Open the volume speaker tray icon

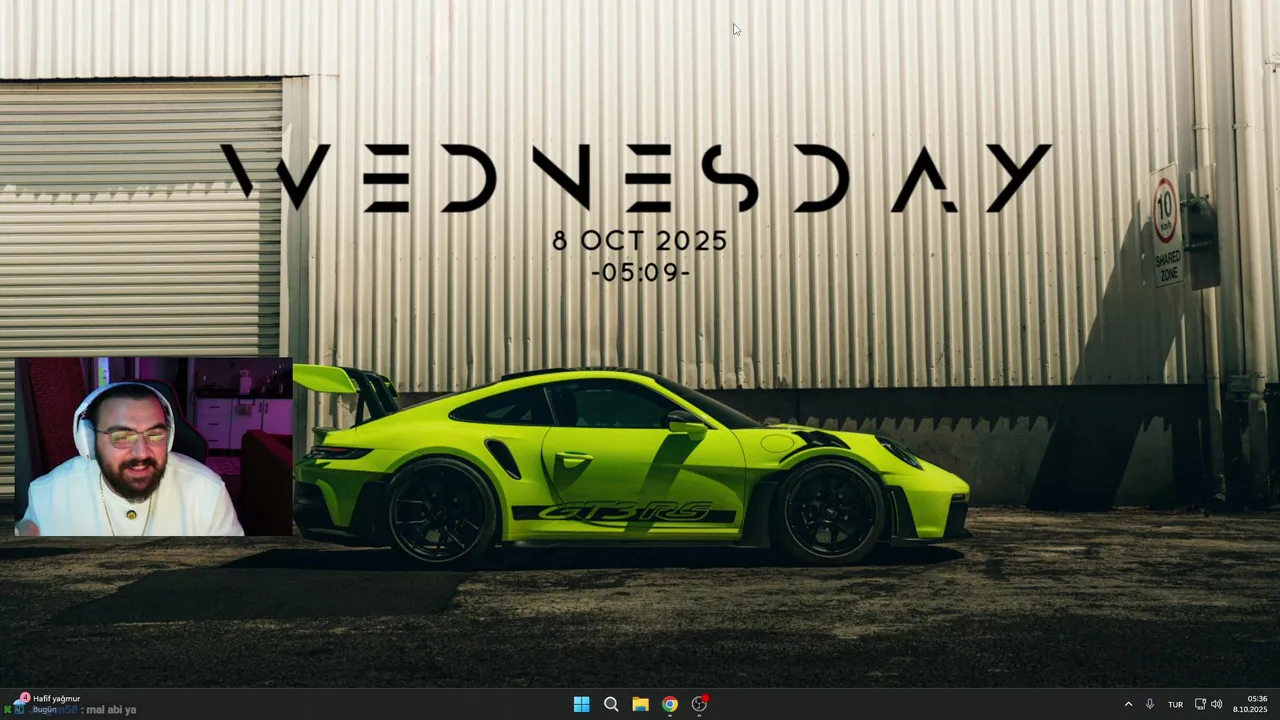pos(1216,704)
